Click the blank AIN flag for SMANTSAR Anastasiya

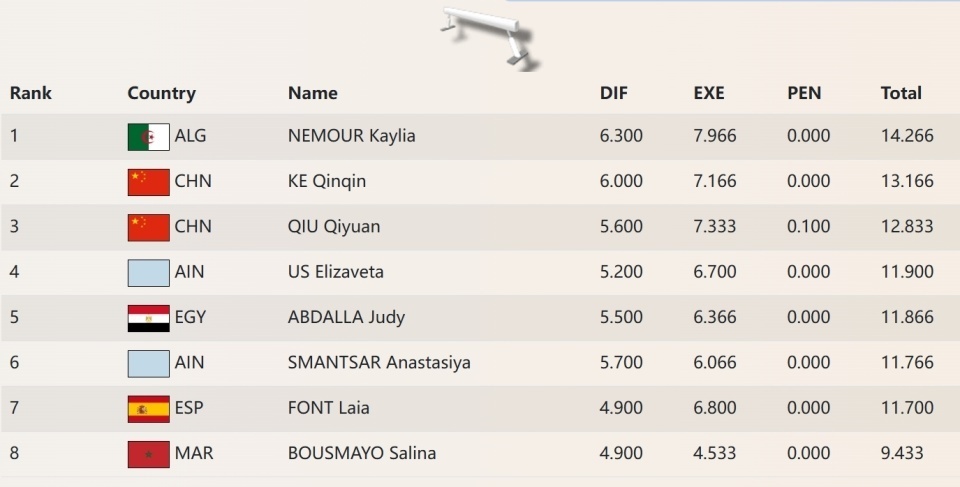tap(148, 363)
